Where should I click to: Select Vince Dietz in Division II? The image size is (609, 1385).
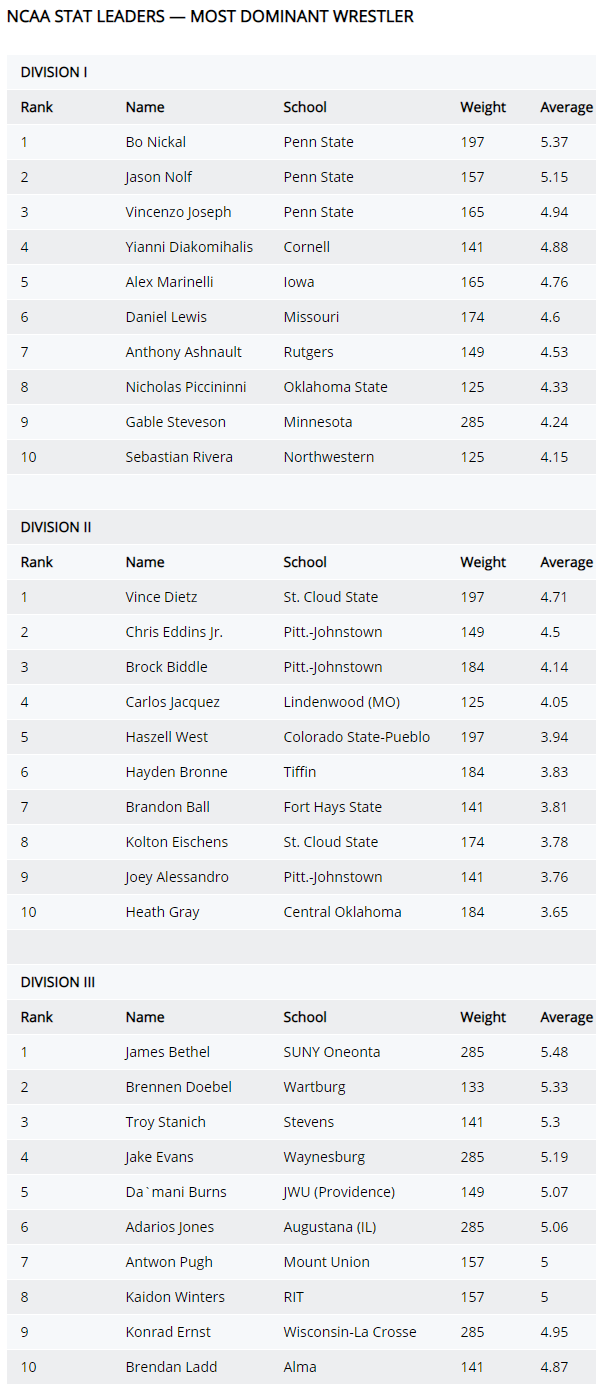pyautogui.click(x=162, y=597)
